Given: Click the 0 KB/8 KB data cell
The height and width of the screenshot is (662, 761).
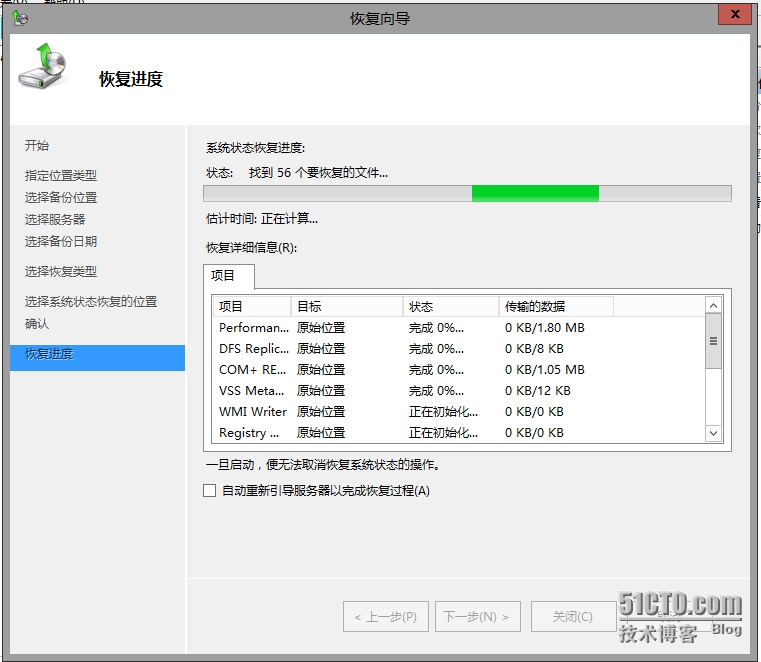Looking at the screenshot, I should pos(534,349).
